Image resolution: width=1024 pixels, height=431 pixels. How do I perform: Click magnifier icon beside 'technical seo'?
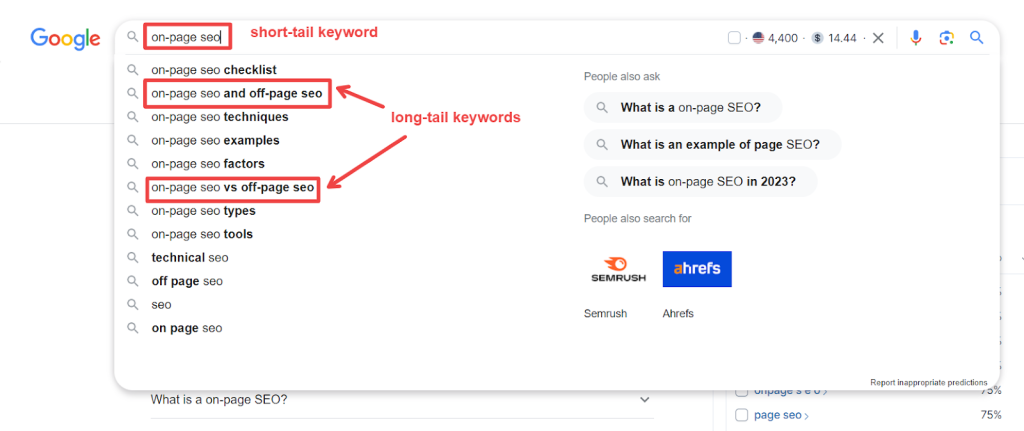tap(133, 257)
